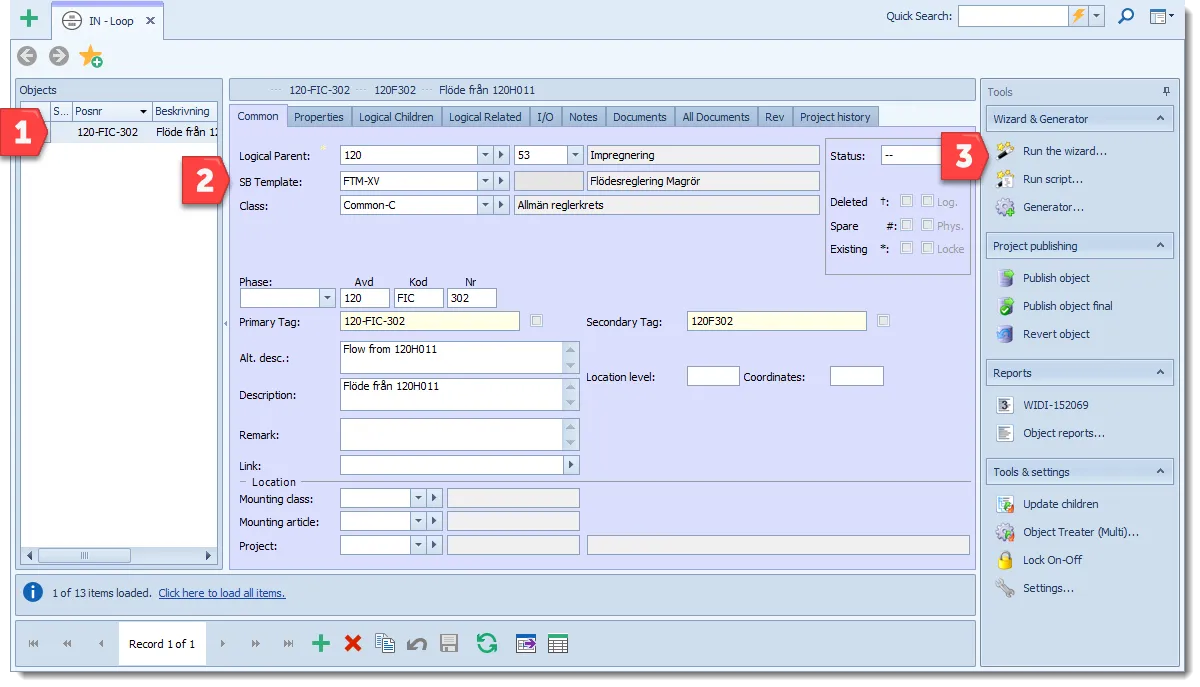This screenshot has height=687, width=1200.
Task: Tick the checkbox next to Secondary Tag field
Action: [x=883, y=321]
